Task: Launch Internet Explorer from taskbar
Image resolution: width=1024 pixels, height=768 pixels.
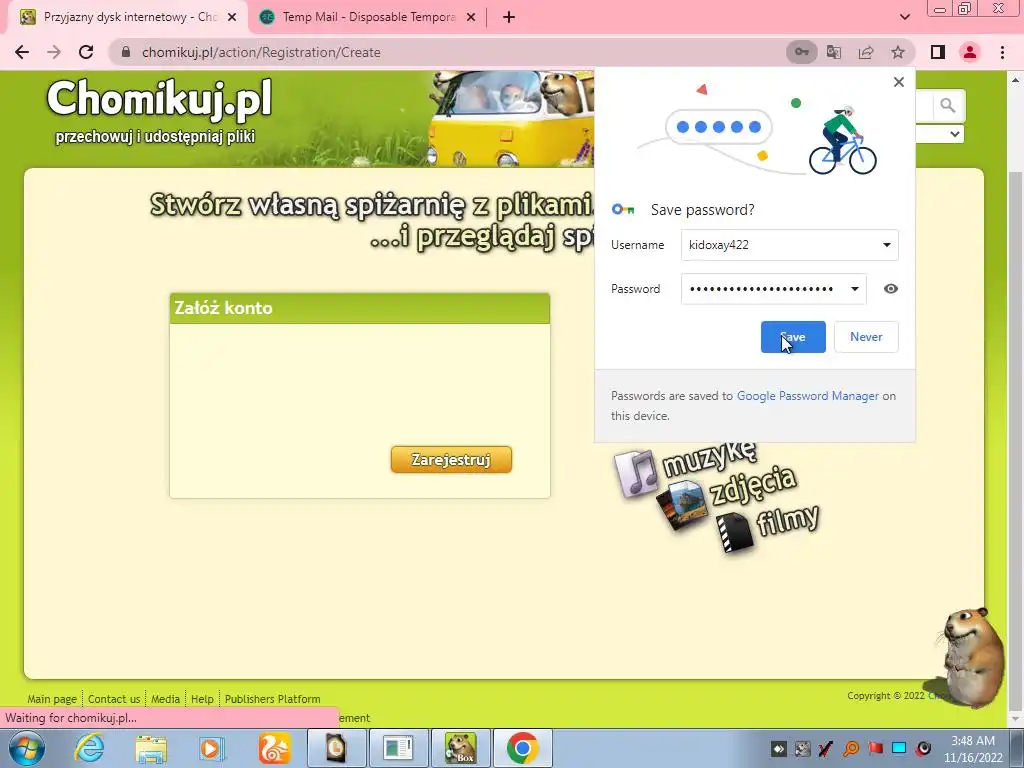Action: click(x=89, y=748)
